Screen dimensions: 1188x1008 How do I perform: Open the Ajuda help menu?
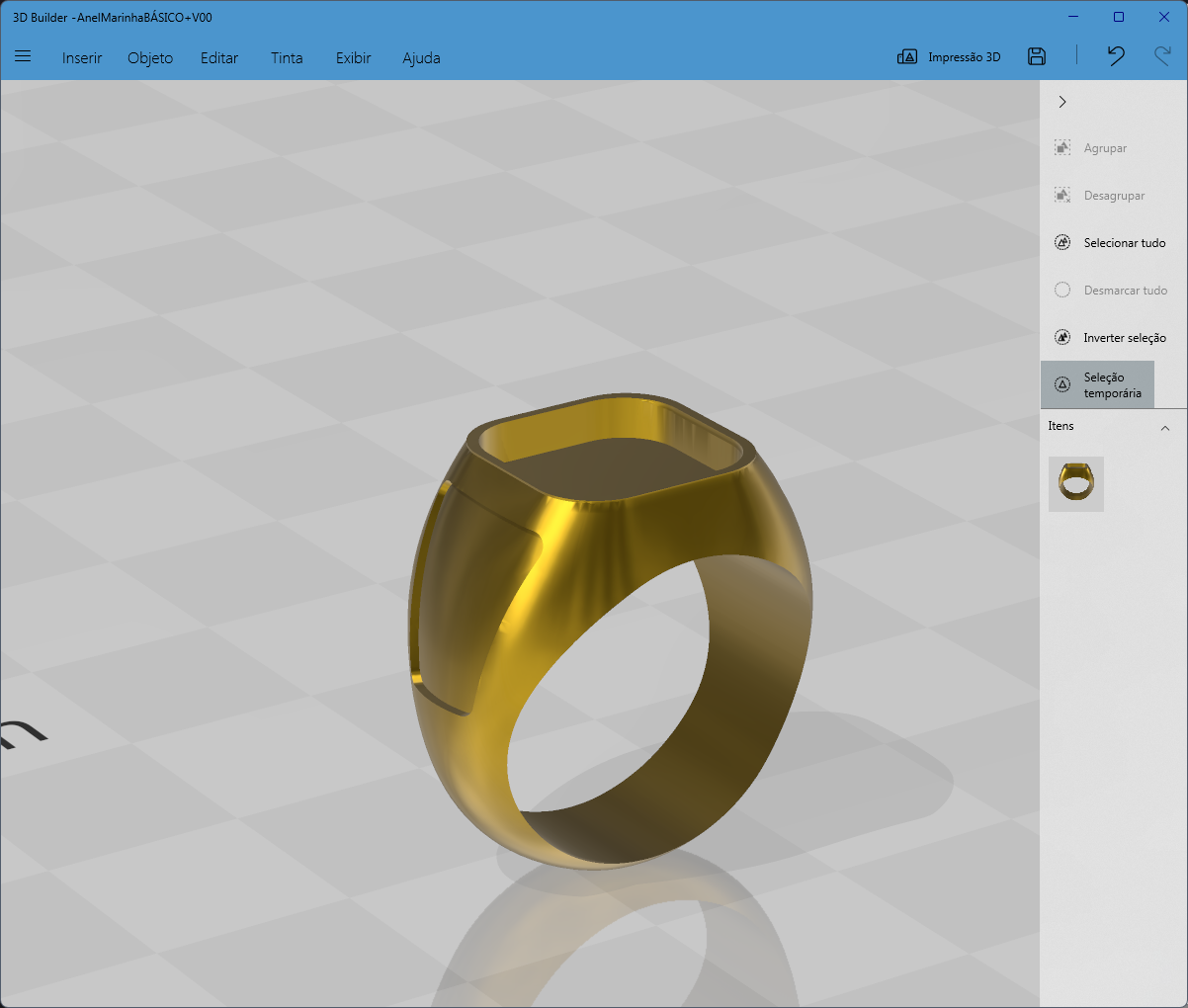(421, 58)
